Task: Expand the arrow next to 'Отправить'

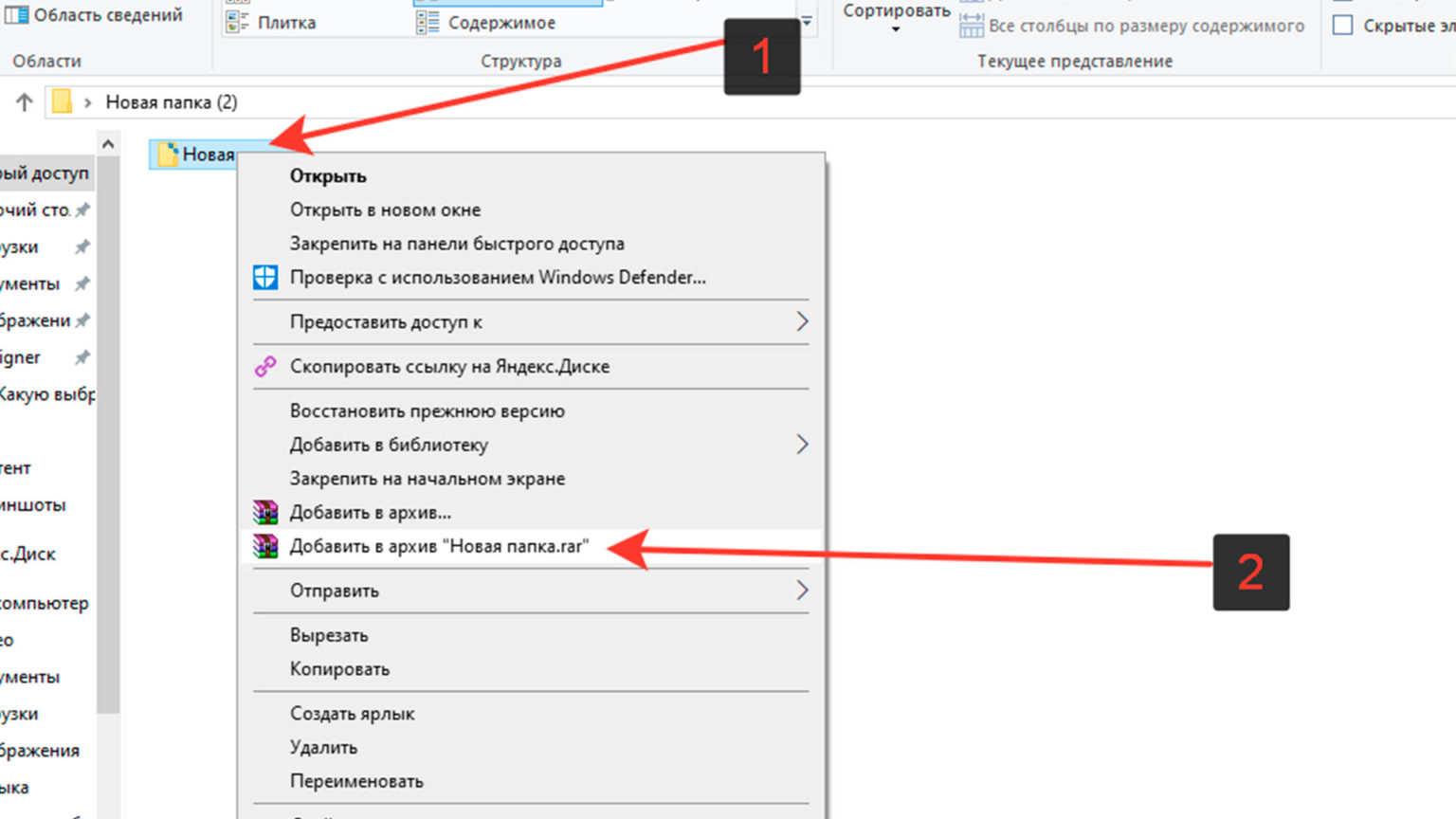Action: pyautogui.click(x=802, y=591)
